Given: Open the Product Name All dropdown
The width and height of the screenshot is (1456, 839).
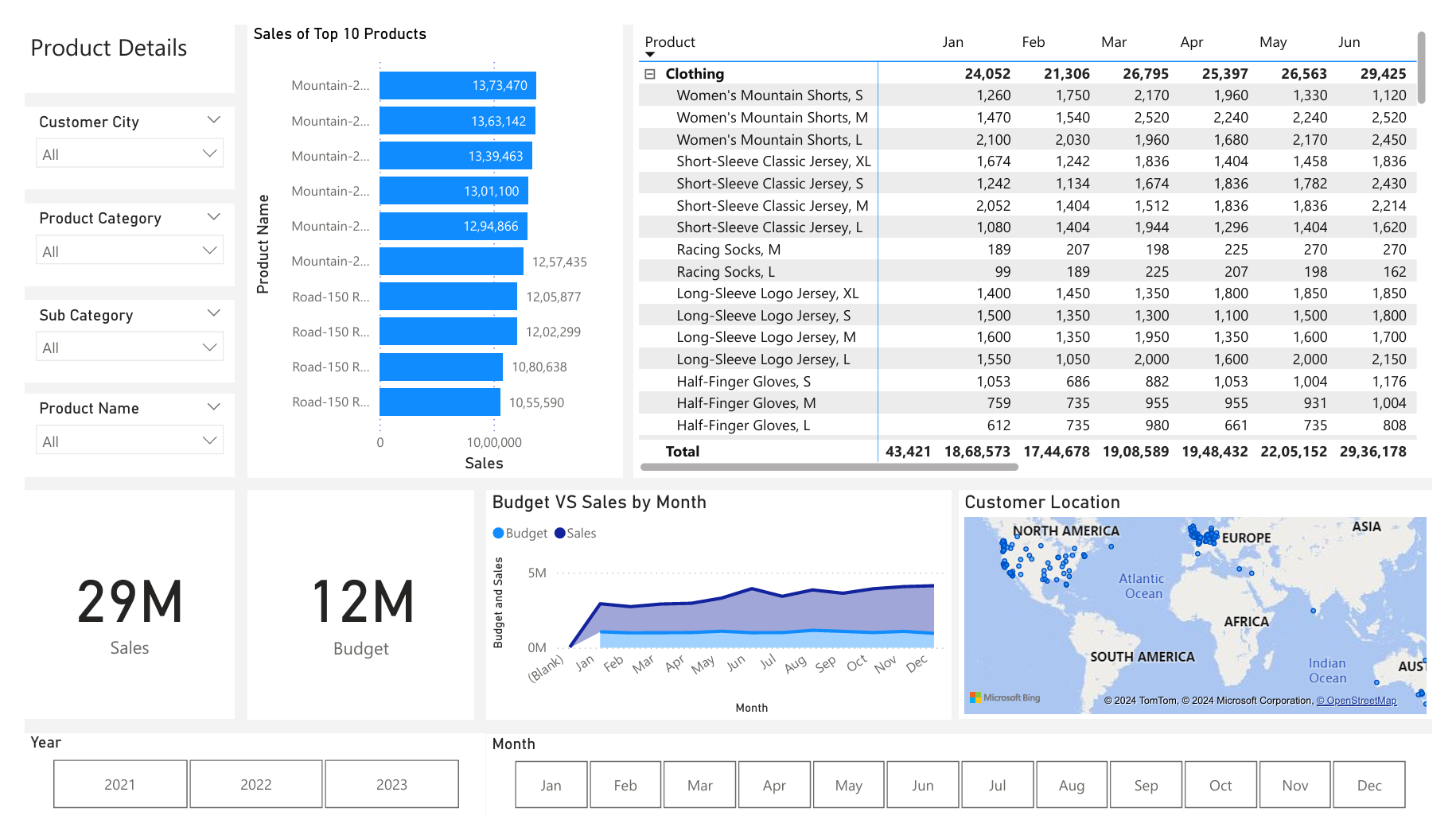Looking at the screenshot, I should click(130, 441).
